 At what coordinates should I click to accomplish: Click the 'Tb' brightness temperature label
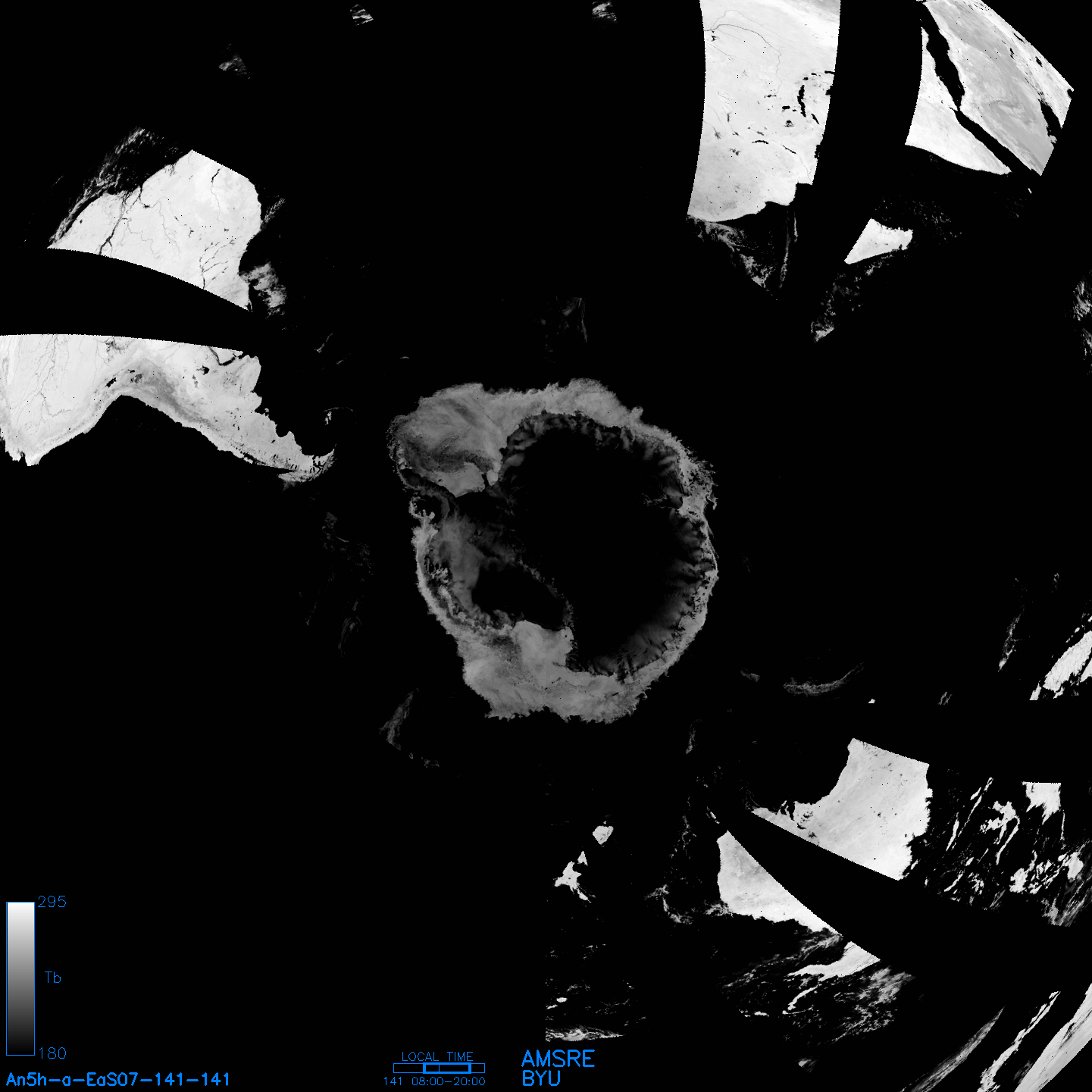pyautogui.click(x=52, y=978)
